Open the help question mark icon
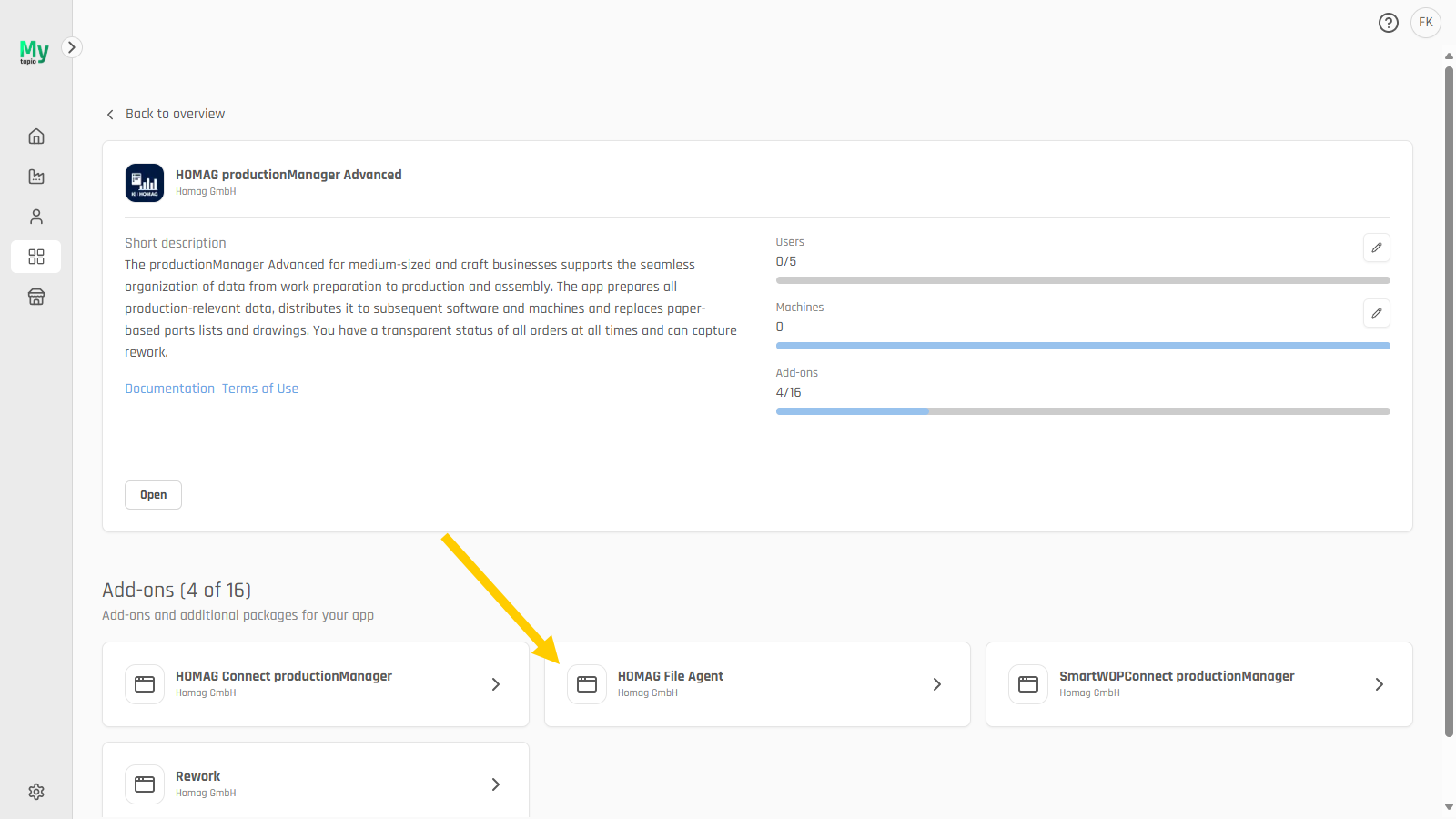Image resolution: width=1456 pixels, height=819 pixels. (x=1389, y=23)
